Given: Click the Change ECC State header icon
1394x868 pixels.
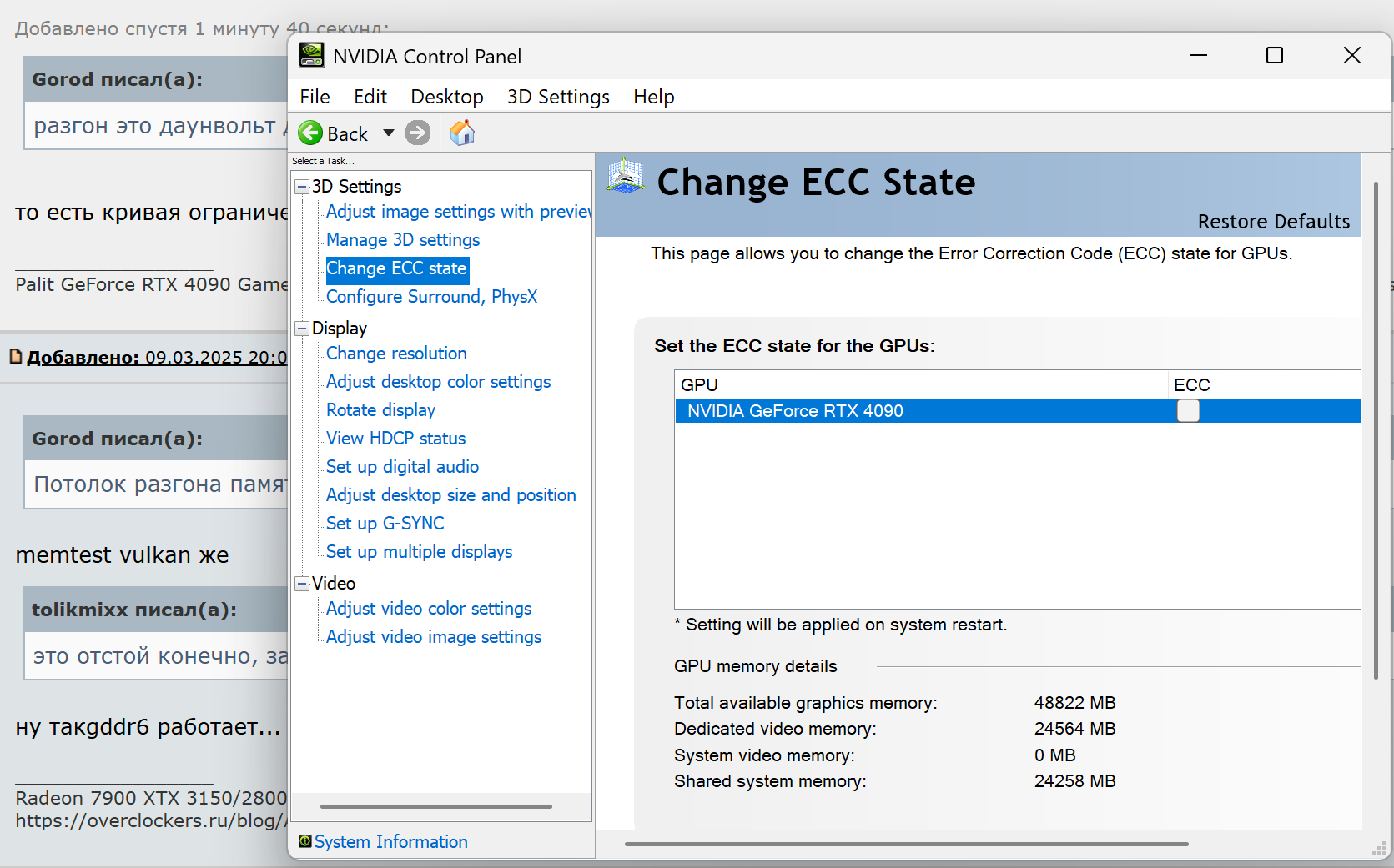Looking at the screenshot, I should pyautogui.click(x=626, y=177).
